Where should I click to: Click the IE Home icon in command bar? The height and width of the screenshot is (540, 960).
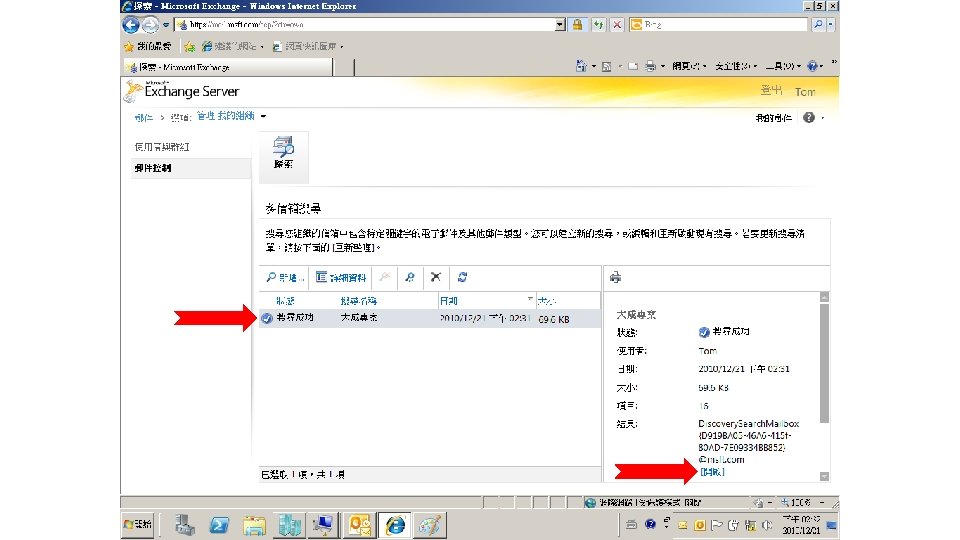pos(581,66)
